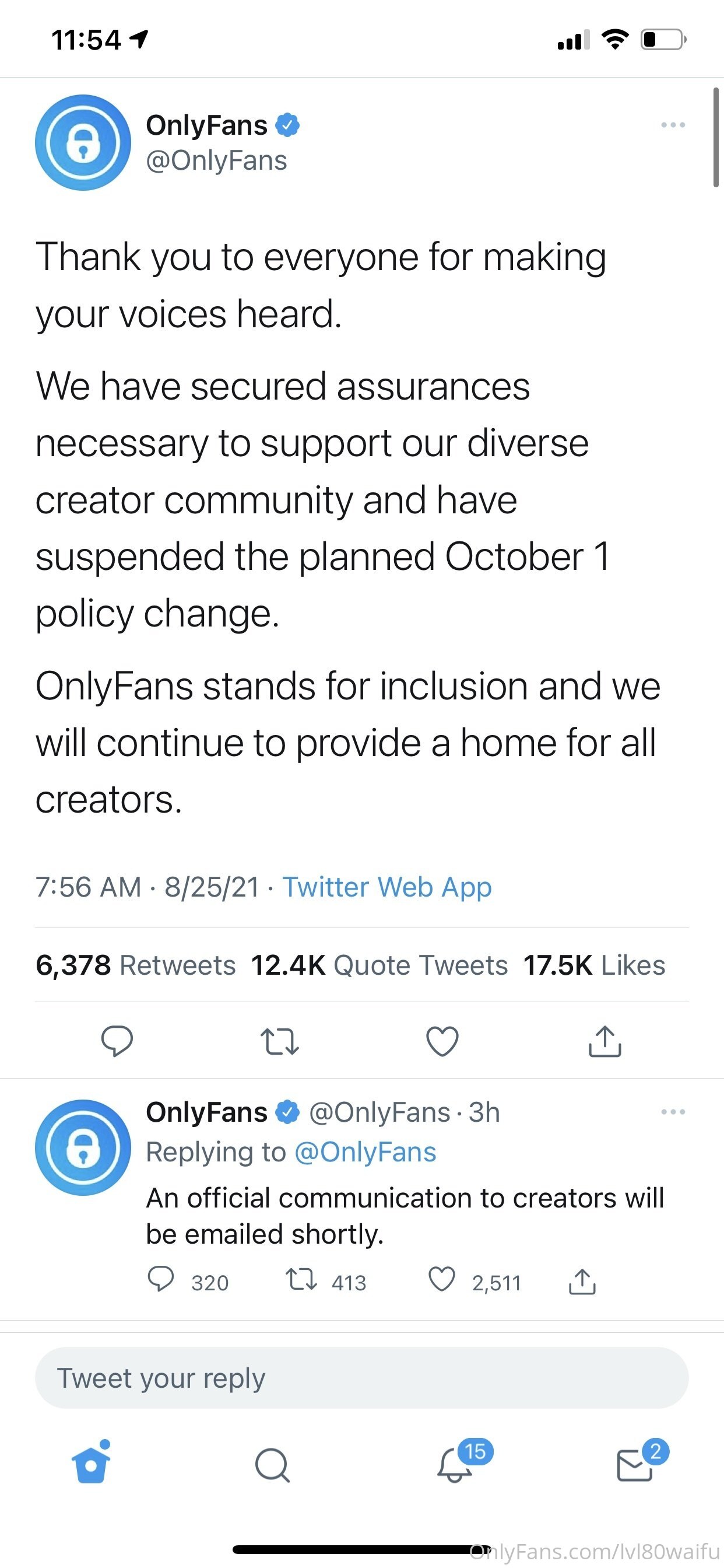Viewport: 724px width, 1568px height.
Task: Like the main OnlyFans tweet
Action: click(x=442, y=1041)
